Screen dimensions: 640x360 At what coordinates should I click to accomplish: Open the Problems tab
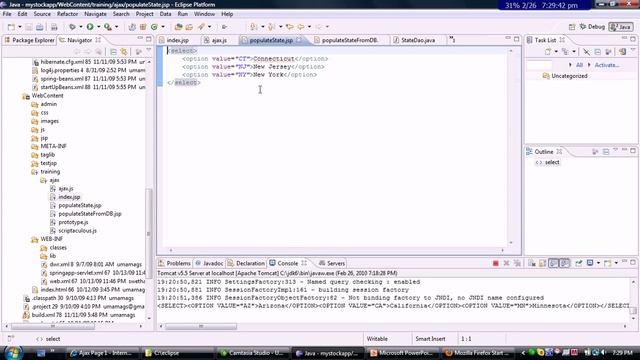174,263
